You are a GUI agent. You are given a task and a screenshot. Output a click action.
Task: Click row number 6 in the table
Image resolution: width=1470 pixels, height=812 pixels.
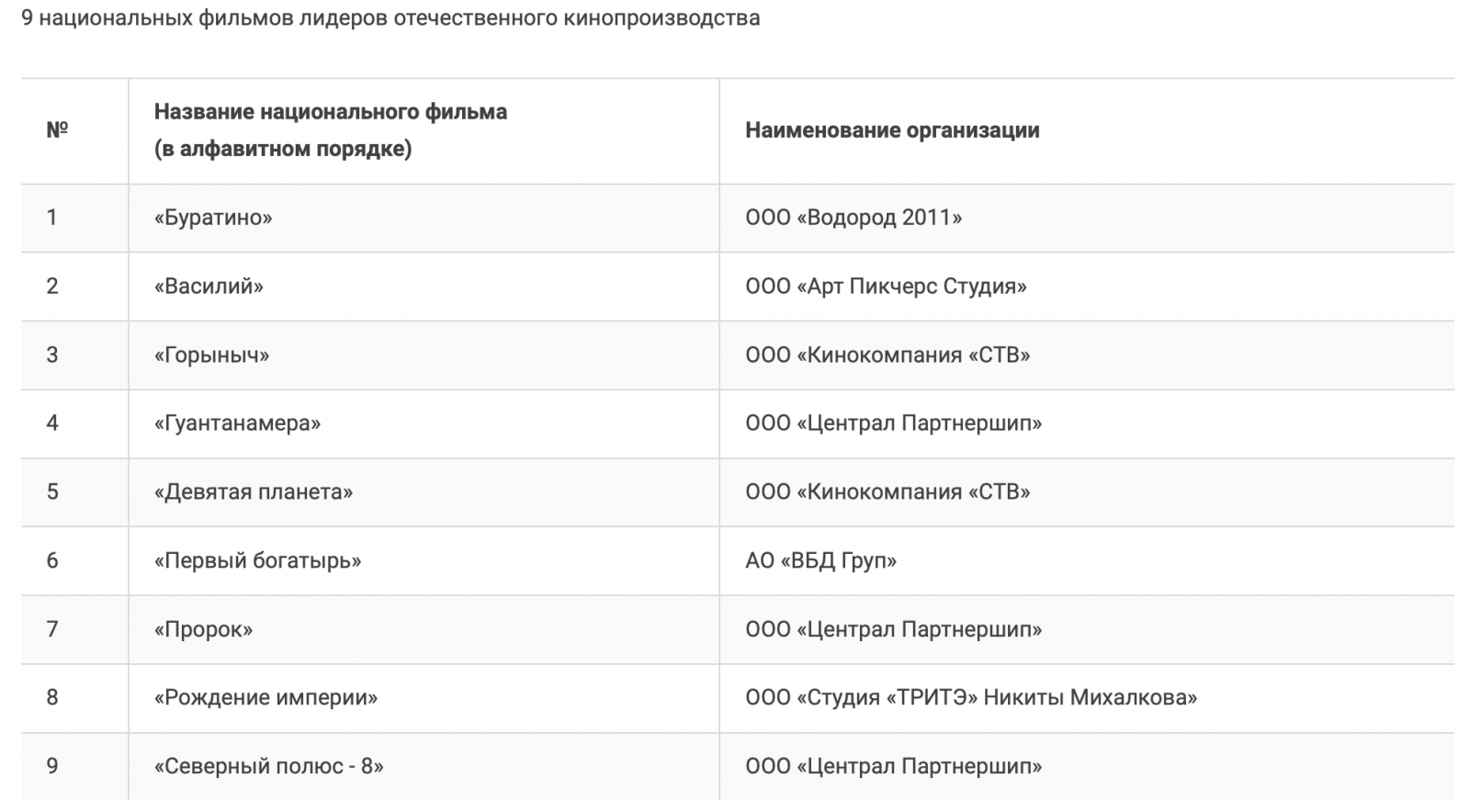coord(52,560)
